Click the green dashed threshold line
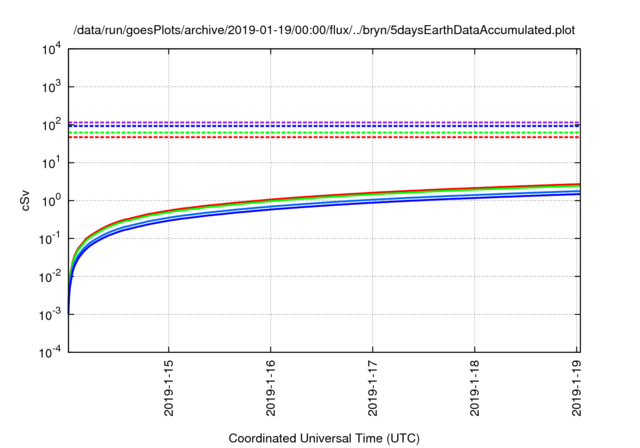Viewport: 640px width, 448px height. pyautogui.click(x=324, y=133)
